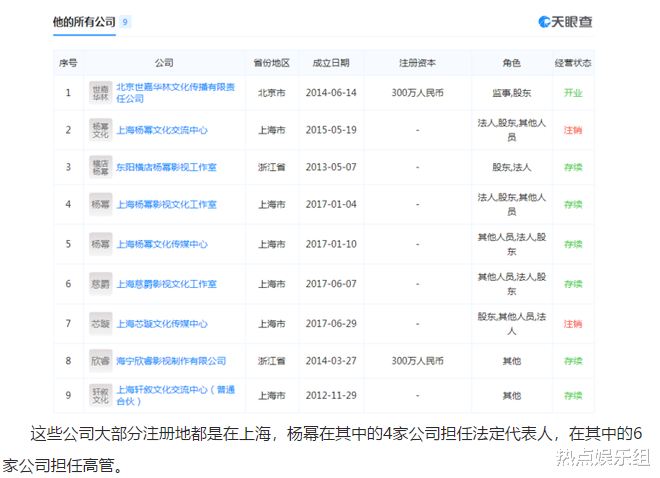This screenshot has width=660, height=478.
Task: Click the 轩叙文化 logo thumbnail
Action: [101, 396]
